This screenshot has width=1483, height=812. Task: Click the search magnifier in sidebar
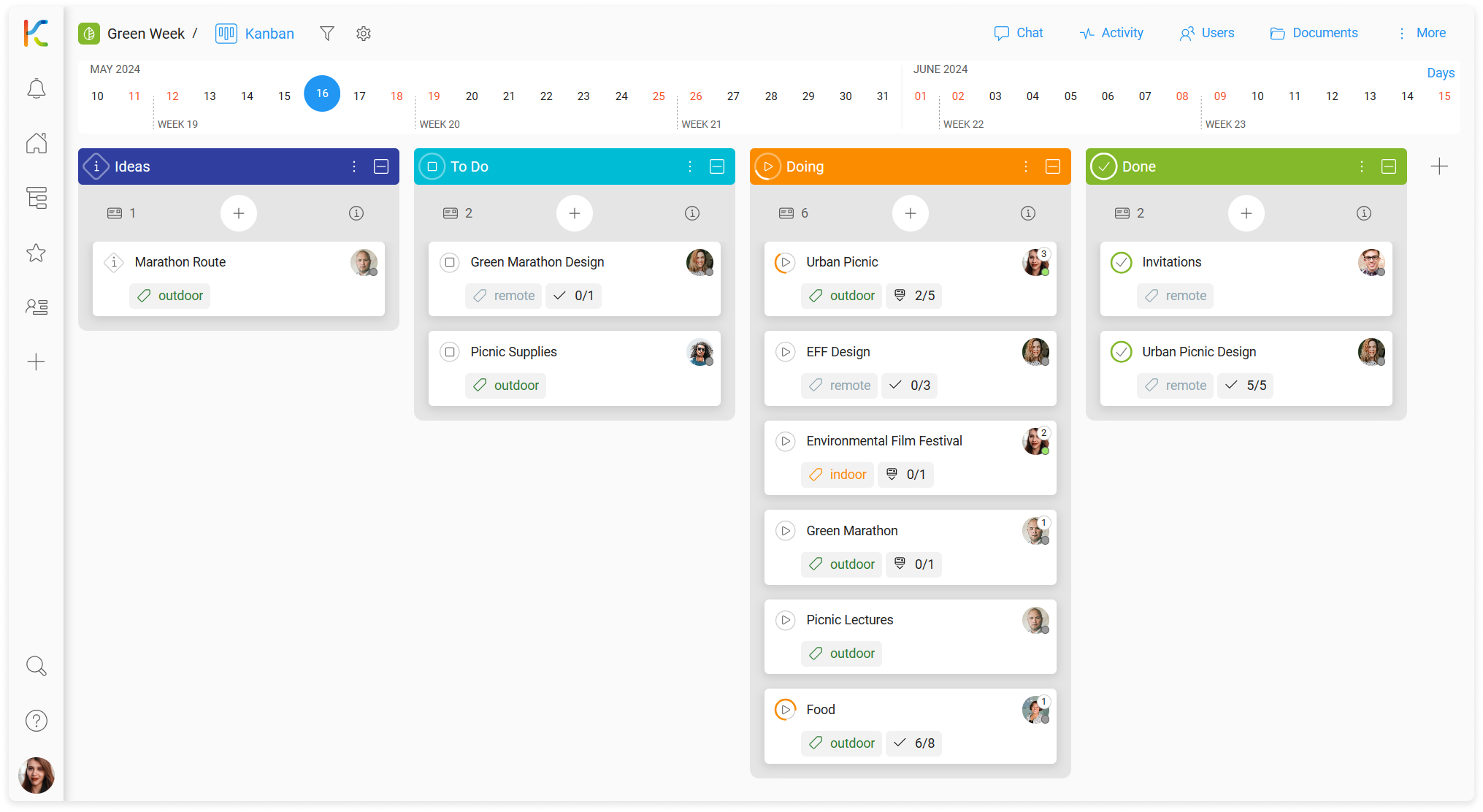37,666
